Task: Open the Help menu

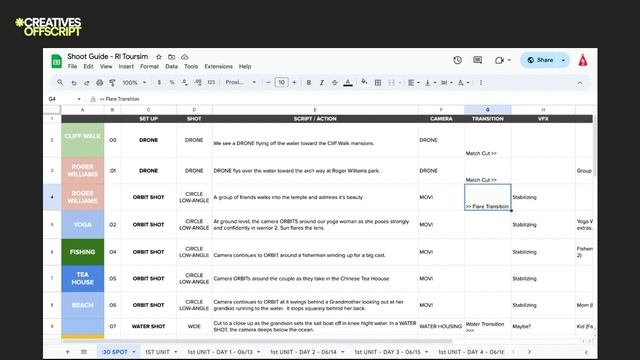Action: point(245,67)
